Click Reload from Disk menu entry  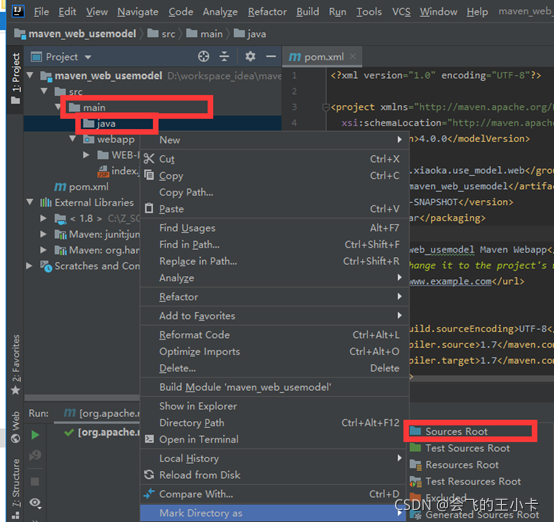click(x=200, y=475)
